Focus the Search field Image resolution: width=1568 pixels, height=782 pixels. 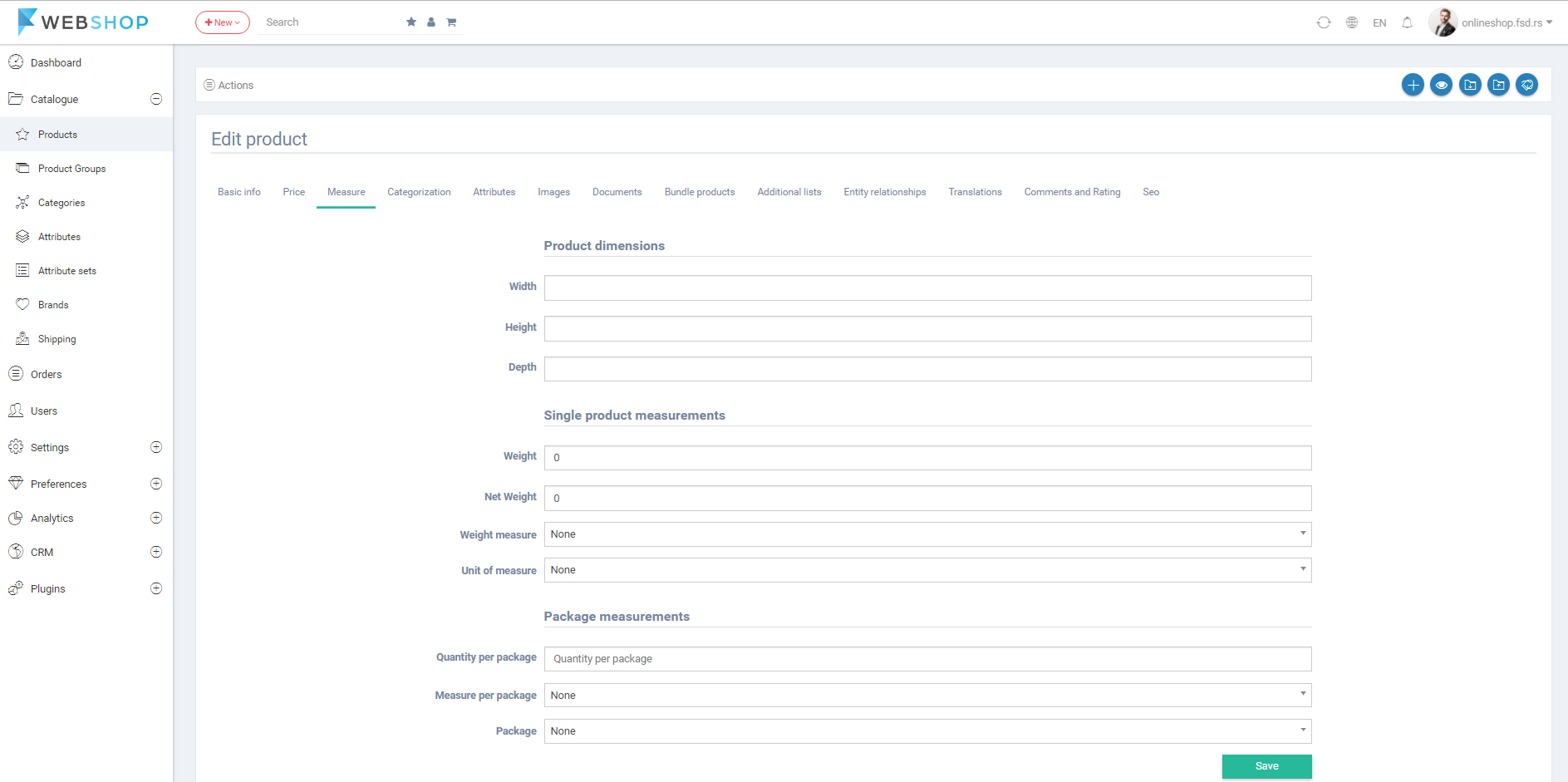click(x=331, y=22)
